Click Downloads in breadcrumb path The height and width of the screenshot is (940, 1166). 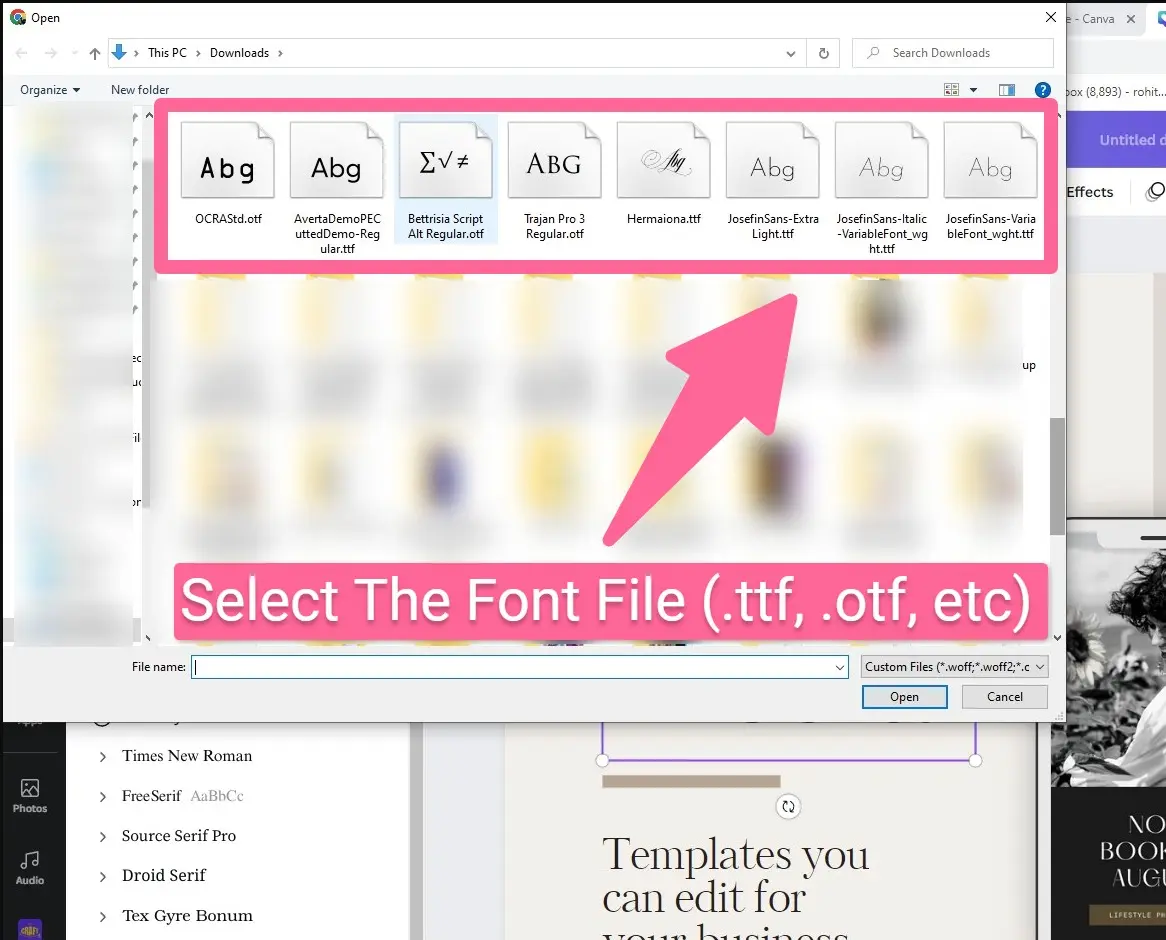pos(239,53)
